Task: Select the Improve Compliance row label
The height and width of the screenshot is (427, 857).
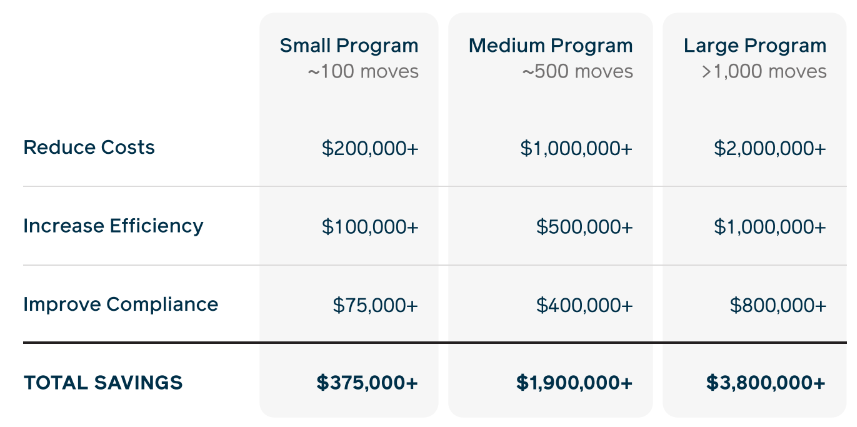Action: click(120, 304)
